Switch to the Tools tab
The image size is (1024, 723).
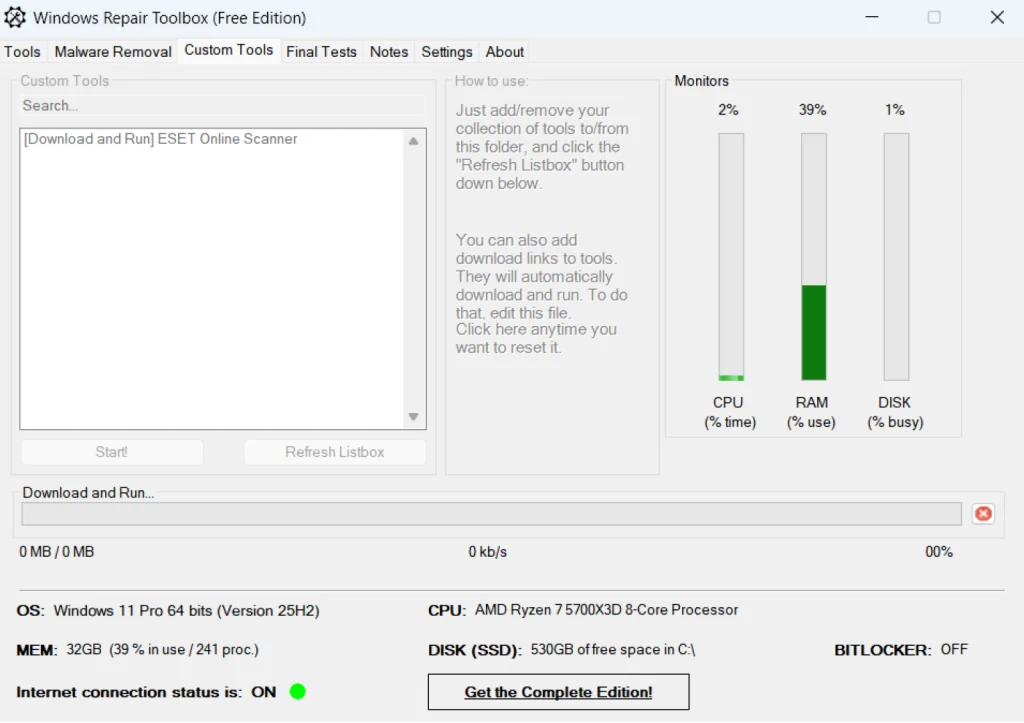(22, 52)
